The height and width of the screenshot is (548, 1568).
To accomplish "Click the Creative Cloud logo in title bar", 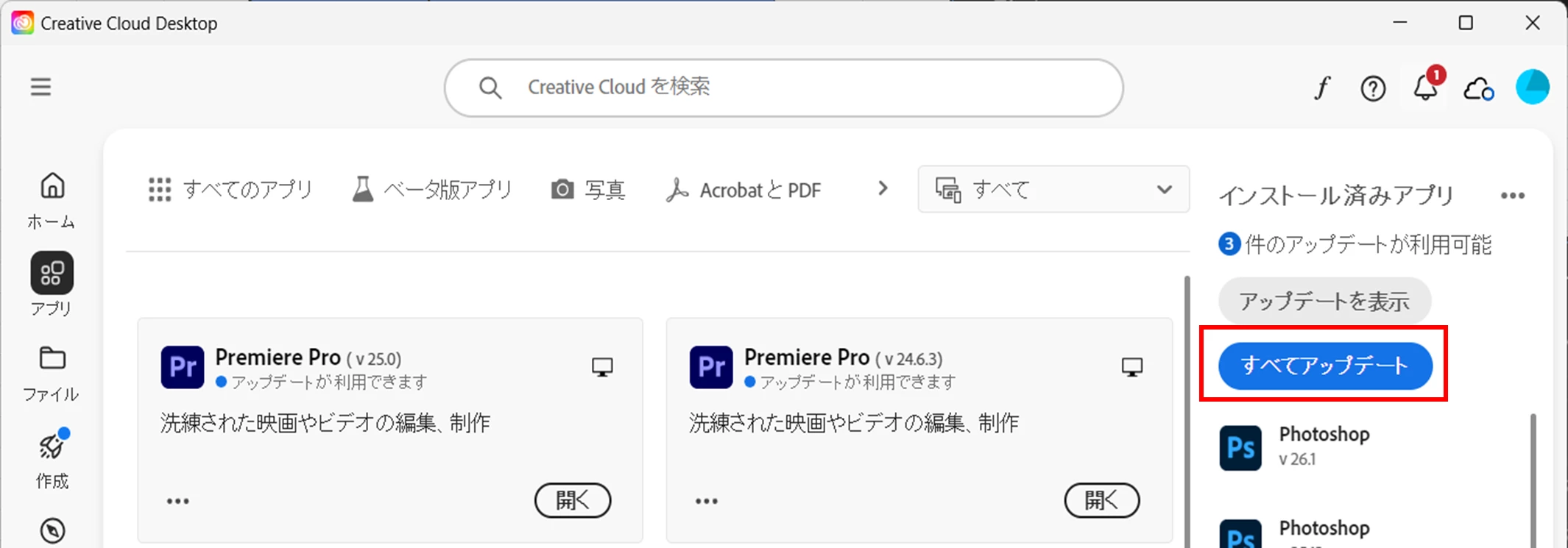I will point(22,23).
